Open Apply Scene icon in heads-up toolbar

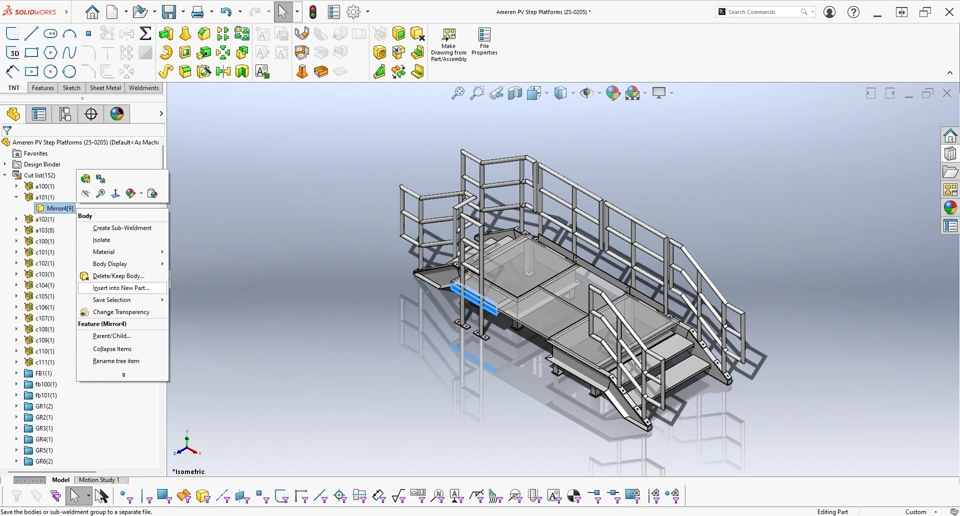click(x=632, y=93)
